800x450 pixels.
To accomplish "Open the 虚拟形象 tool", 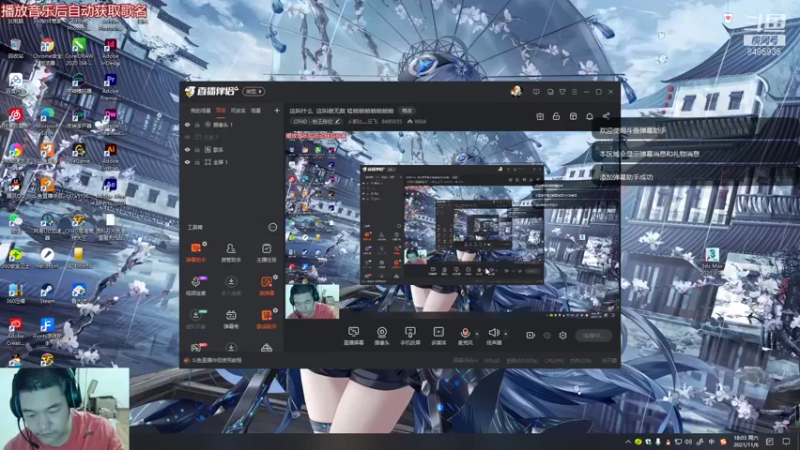I will (196, 319).
